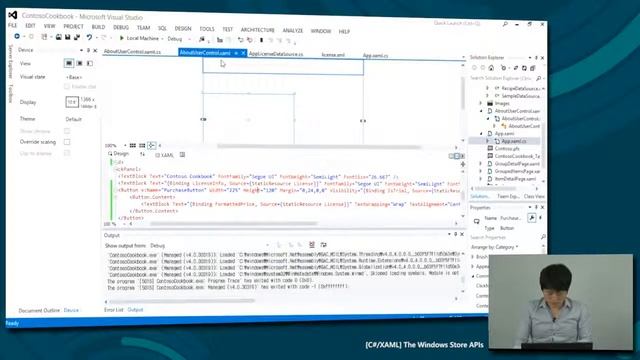Toggle the checkbox under Visual state
The width and height of the screenshot is (640, 360).
coord(67,87)
